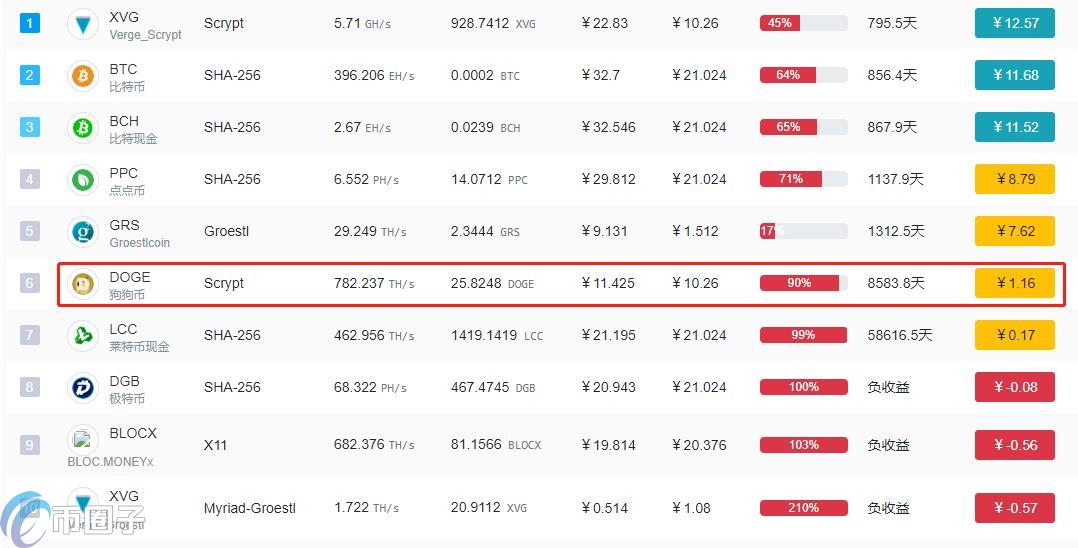The width and height of the screenshot is (1078, 548).
Task: Click the broken BLOCX image icon
Action: (82, 439)
